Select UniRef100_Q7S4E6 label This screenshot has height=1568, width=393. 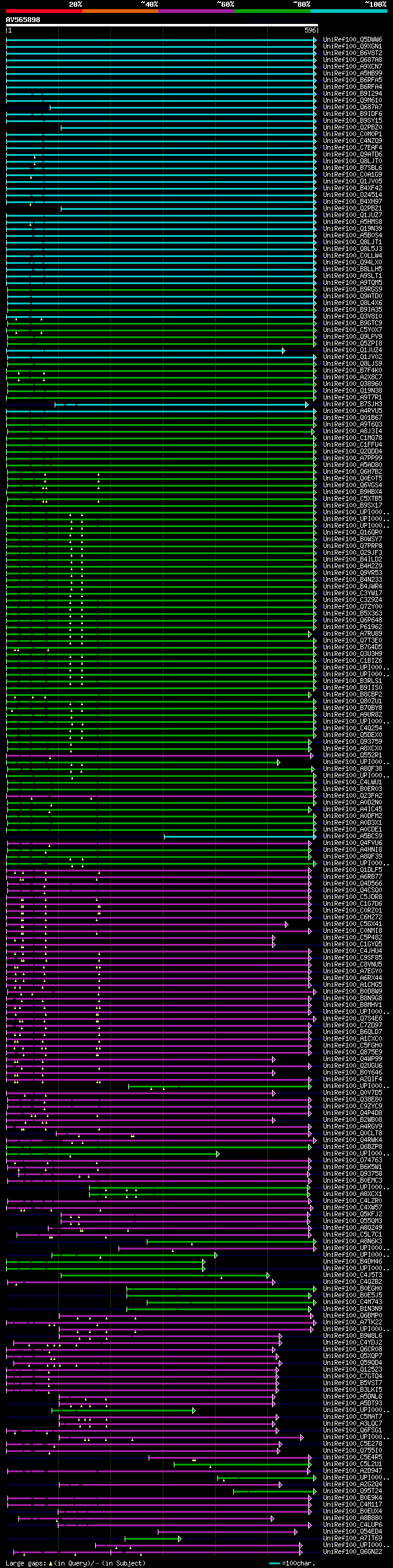tap(352, 1019)
